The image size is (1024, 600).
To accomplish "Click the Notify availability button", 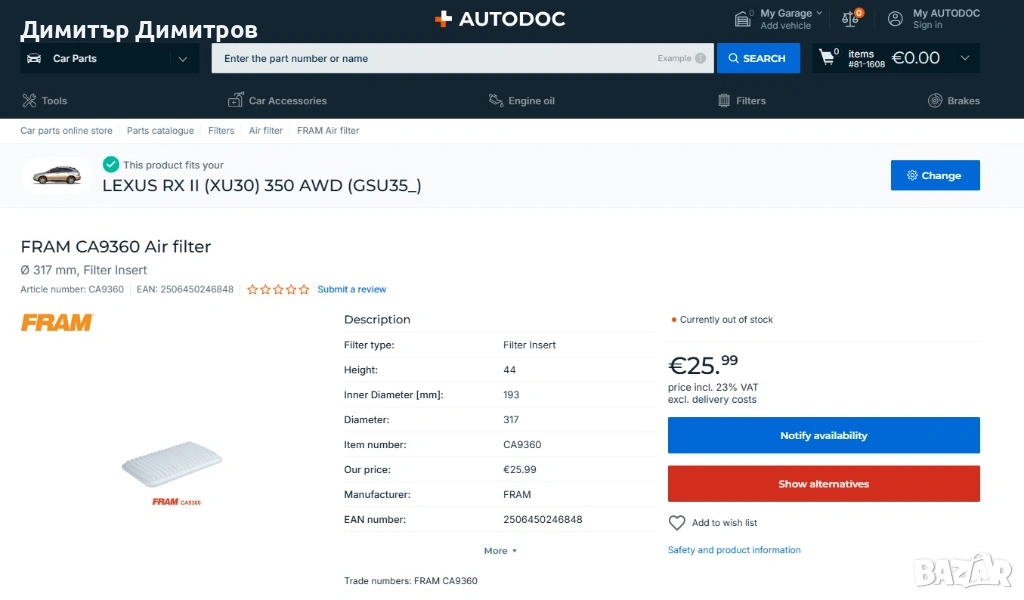I will click(823, 436).
